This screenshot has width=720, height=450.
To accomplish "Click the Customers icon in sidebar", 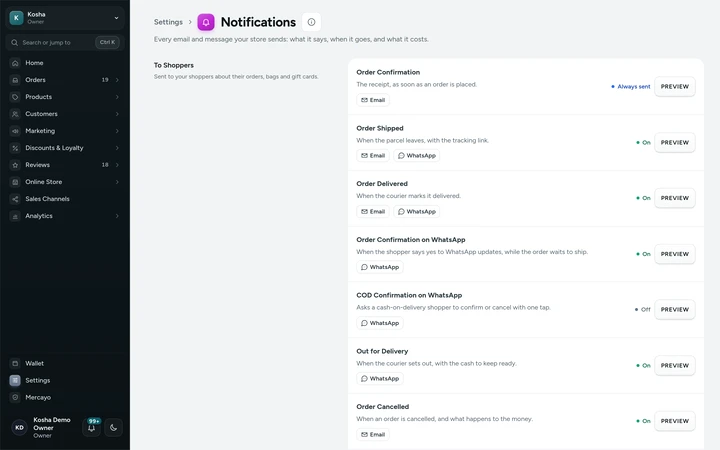I will (x=15, y=114).
